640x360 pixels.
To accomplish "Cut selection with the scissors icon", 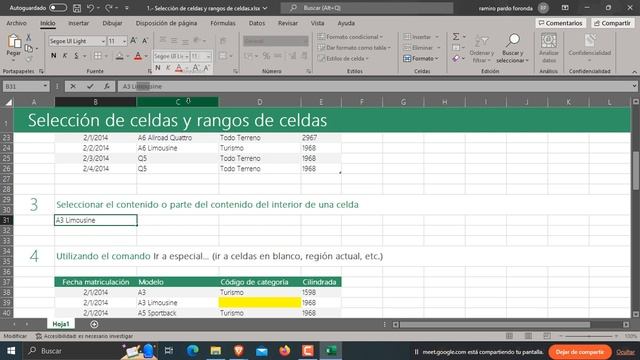I will [29, 38].
